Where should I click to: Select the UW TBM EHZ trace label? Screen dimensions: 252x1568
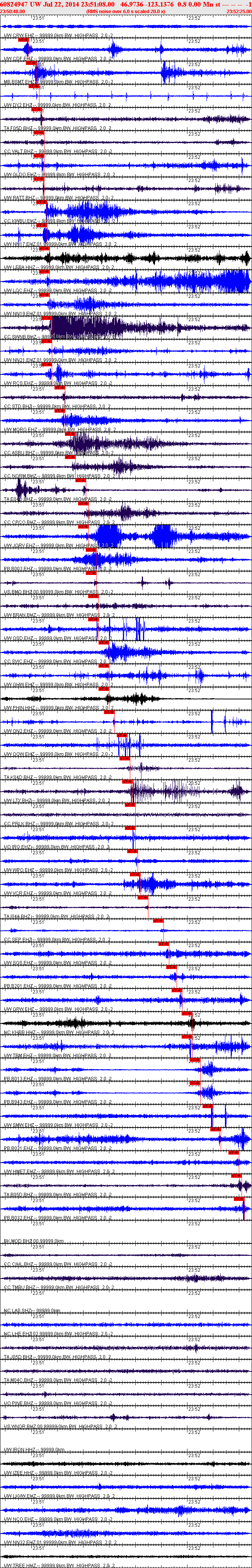tap(58, 1056)
